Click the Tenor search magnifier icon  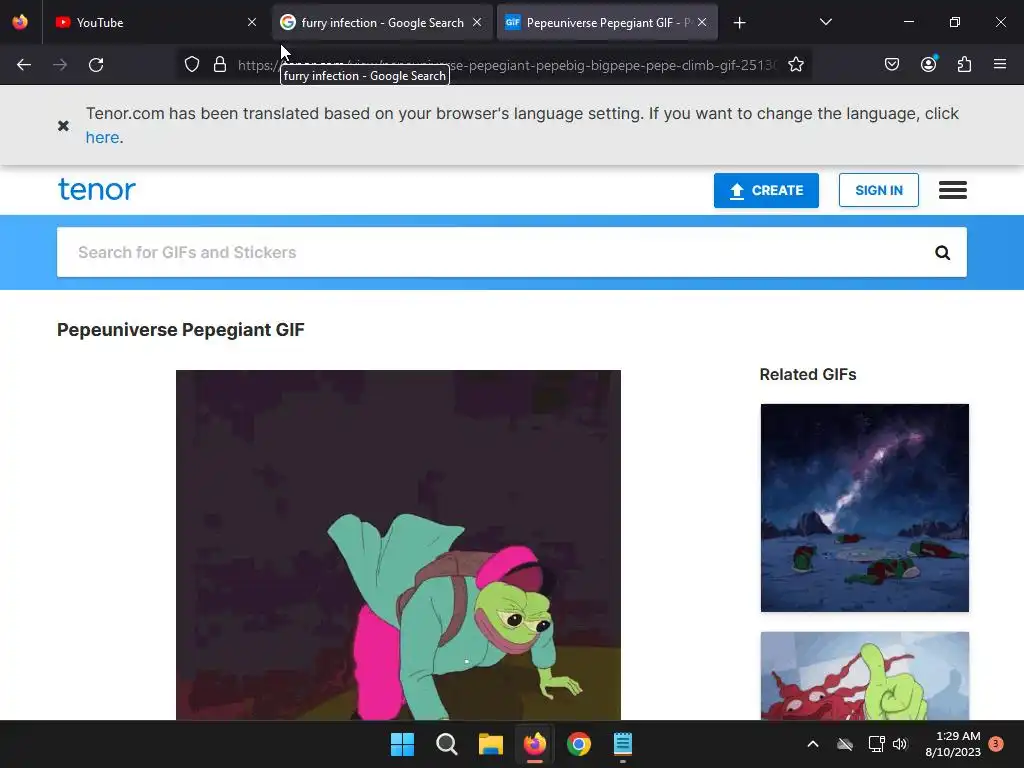(942, 253)
